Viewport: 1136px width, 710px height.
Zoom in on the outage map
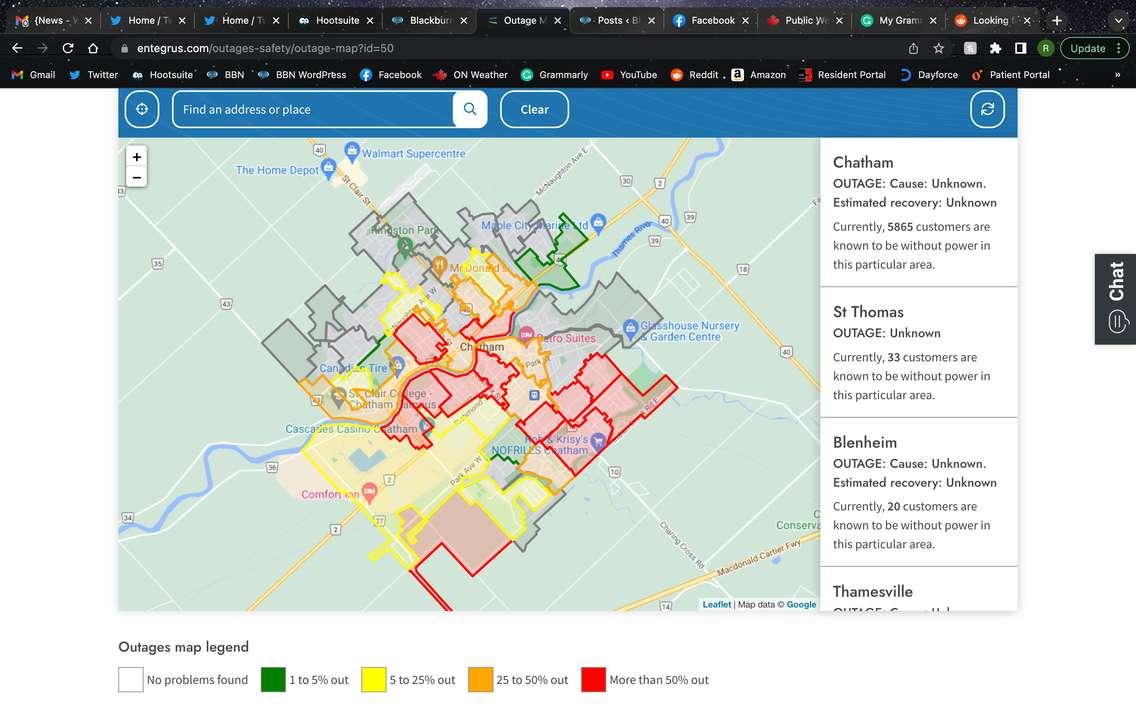click(x=137, y=157)
